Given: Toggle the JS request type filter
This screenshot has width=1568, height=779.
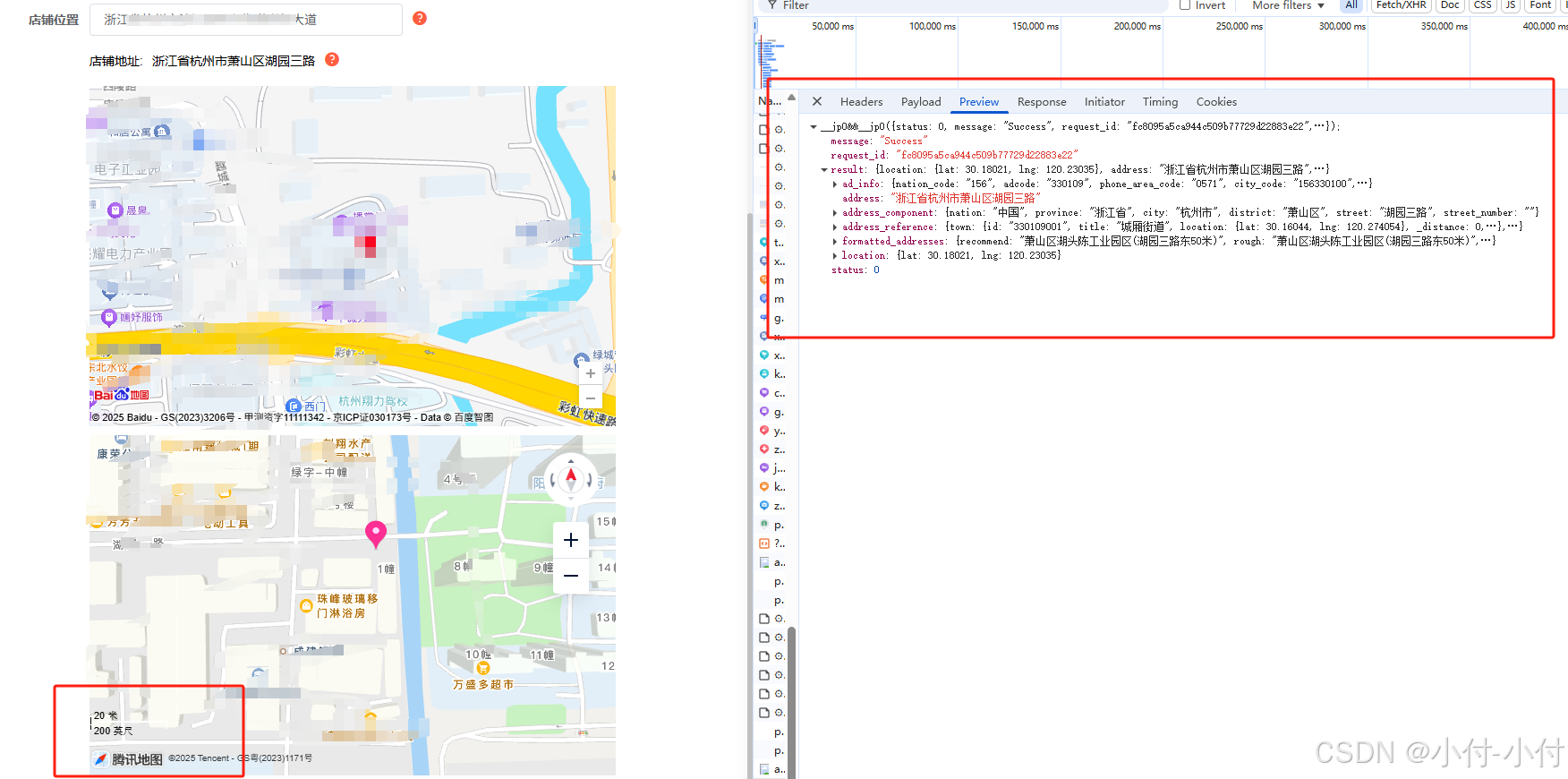Looking at the screenshot, I should (x=1511, y=5).
